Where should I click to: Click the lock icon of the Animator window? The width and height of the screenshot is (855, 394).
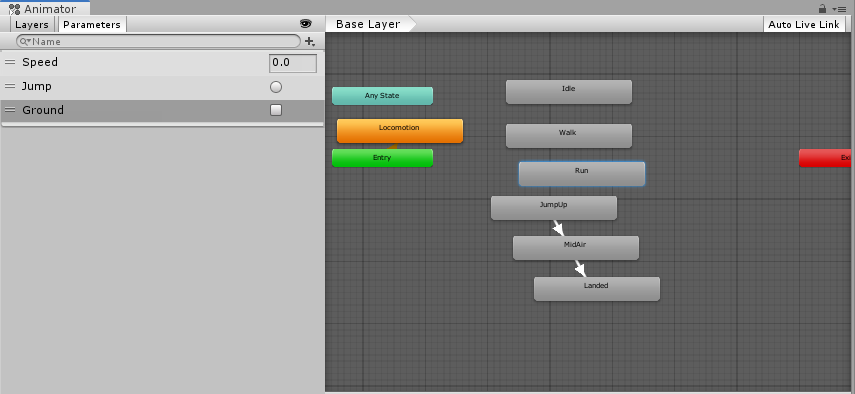(x=822, y=9)
